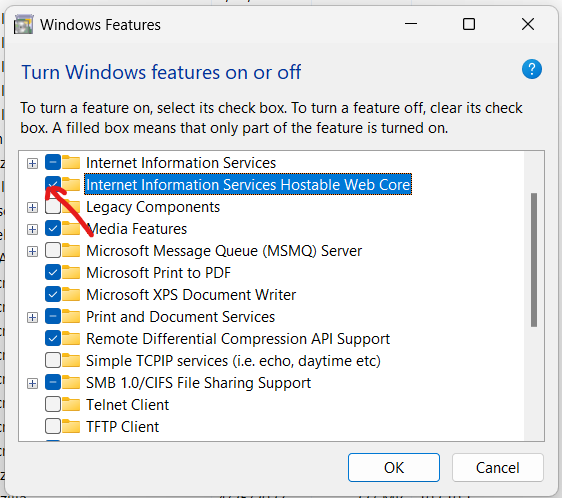This screenshot has height=498, width=562.
Task: Click the Microsoft XPS Document Writer folder icon
Action: point(71,295)
